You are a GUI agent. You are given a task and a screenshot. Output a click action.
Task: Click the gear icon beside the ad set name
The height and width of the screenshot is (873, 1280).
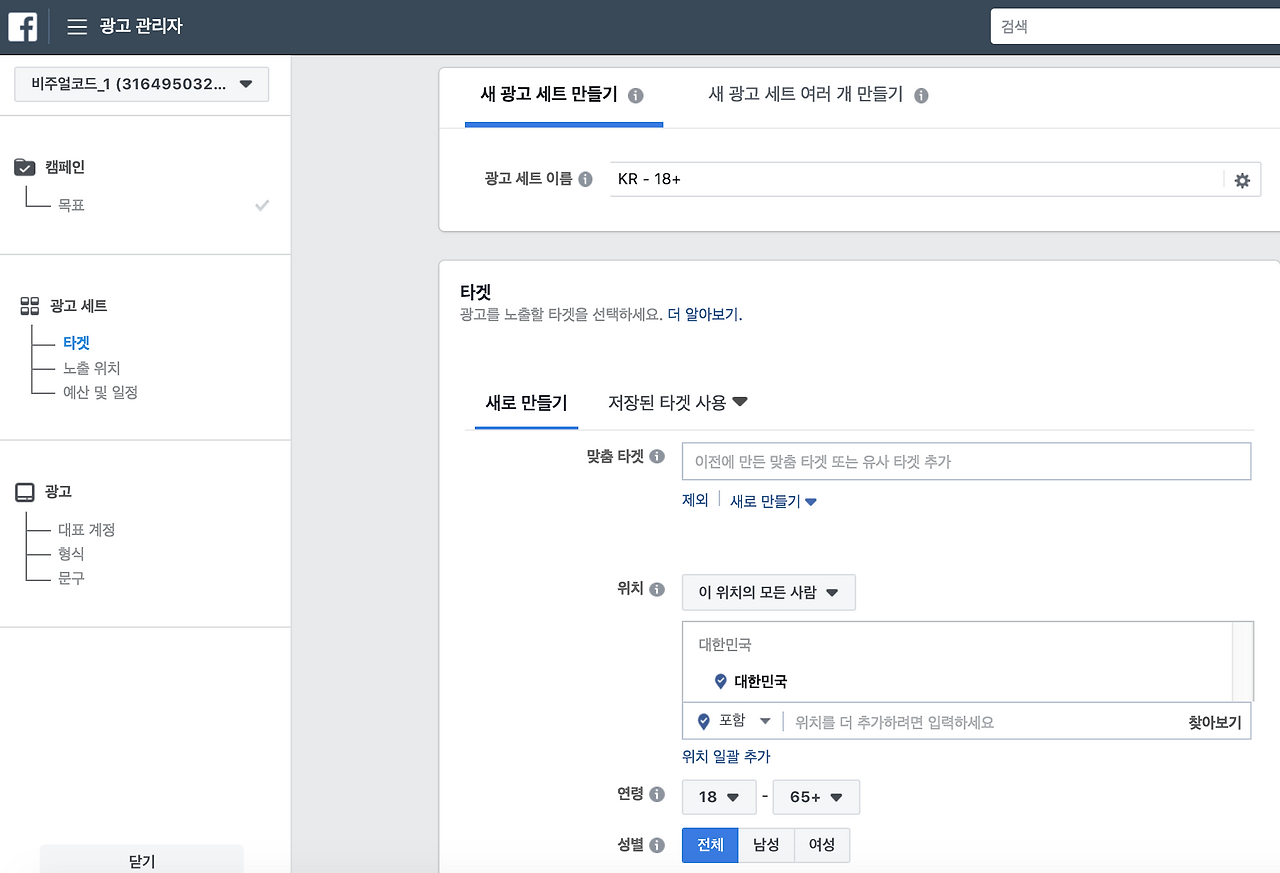point(1242,180)
